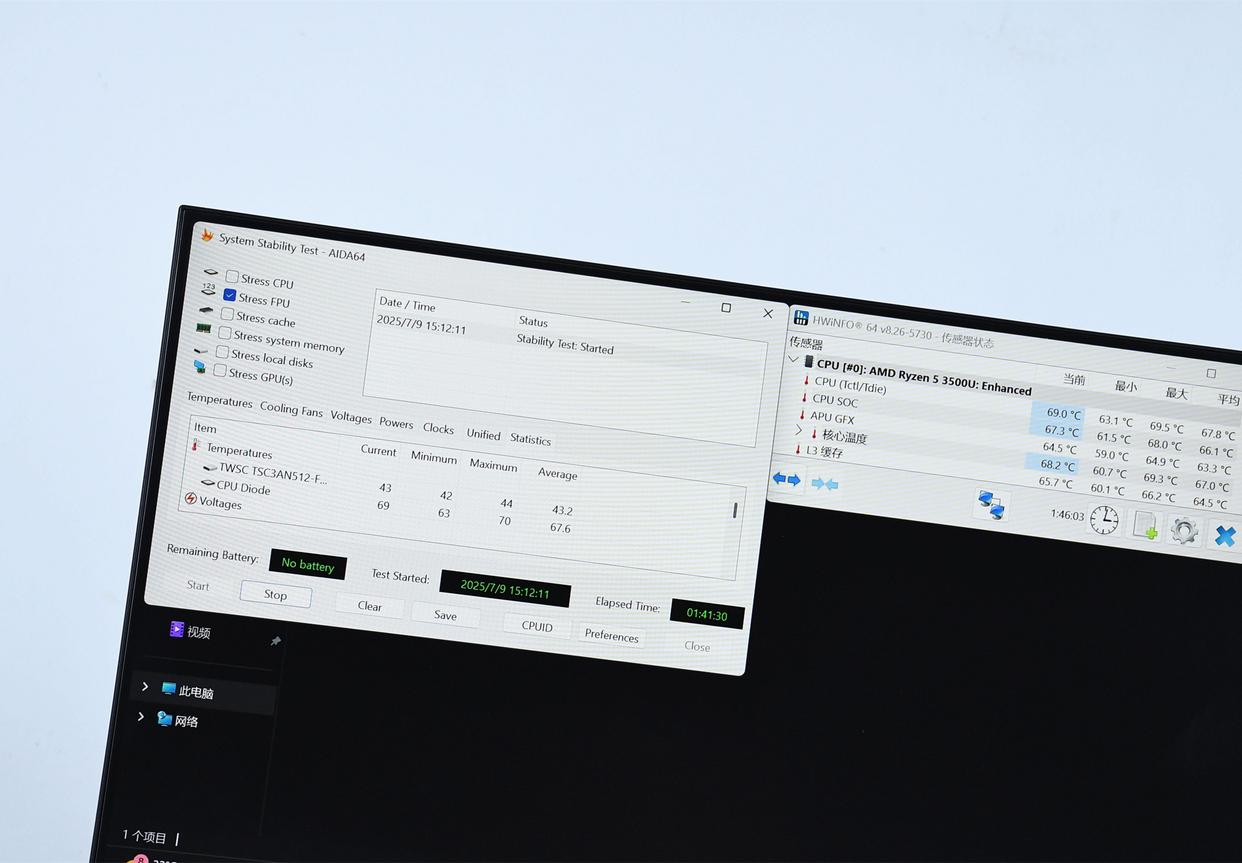This screenshot has height=863, width=1242.
Task: Click the pin icon next to 视频
Action: [276, 641]
